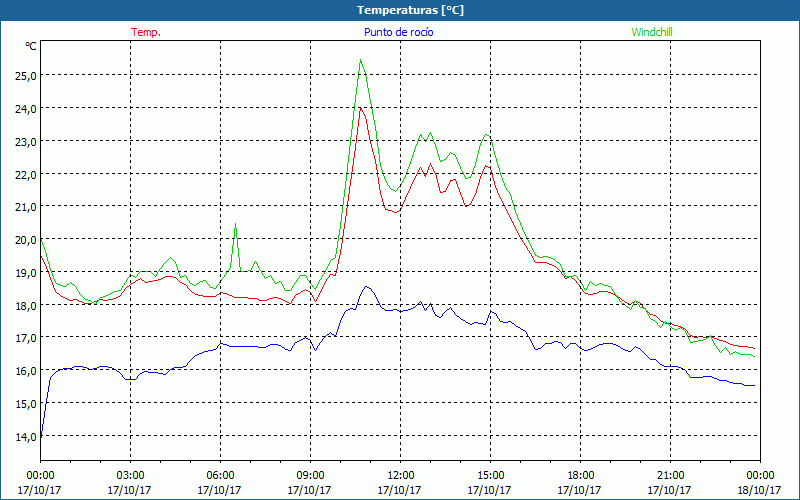Screen dimensions: 800x500
Task: Click the 23,0 y-axis value
Action: coord(26,141)
